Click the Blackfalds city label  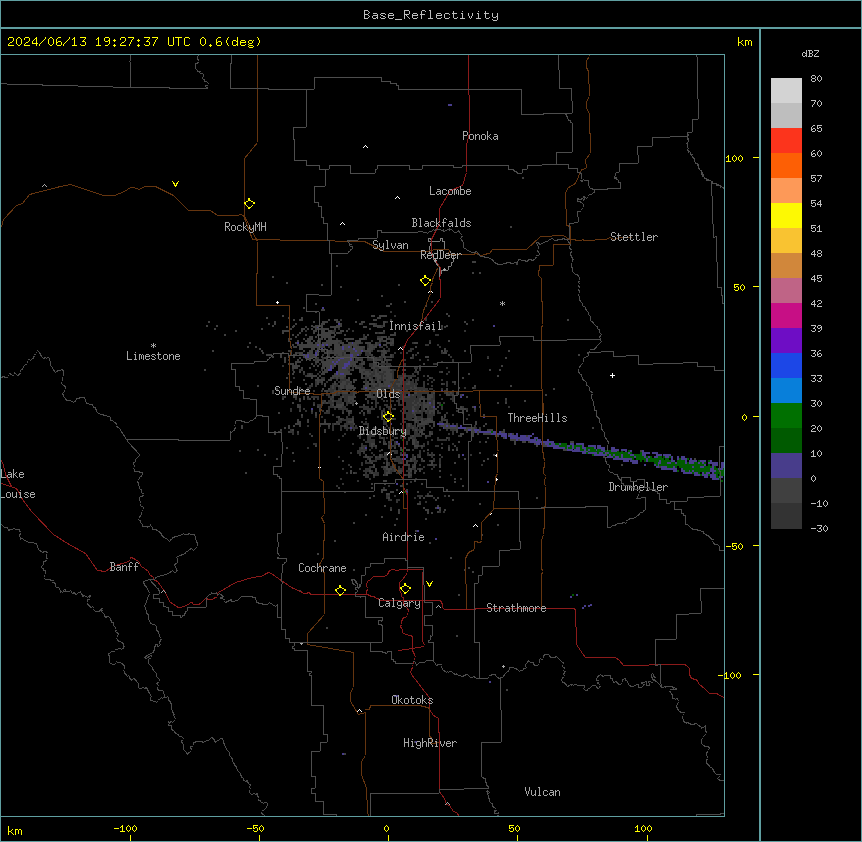coord(441,223)
